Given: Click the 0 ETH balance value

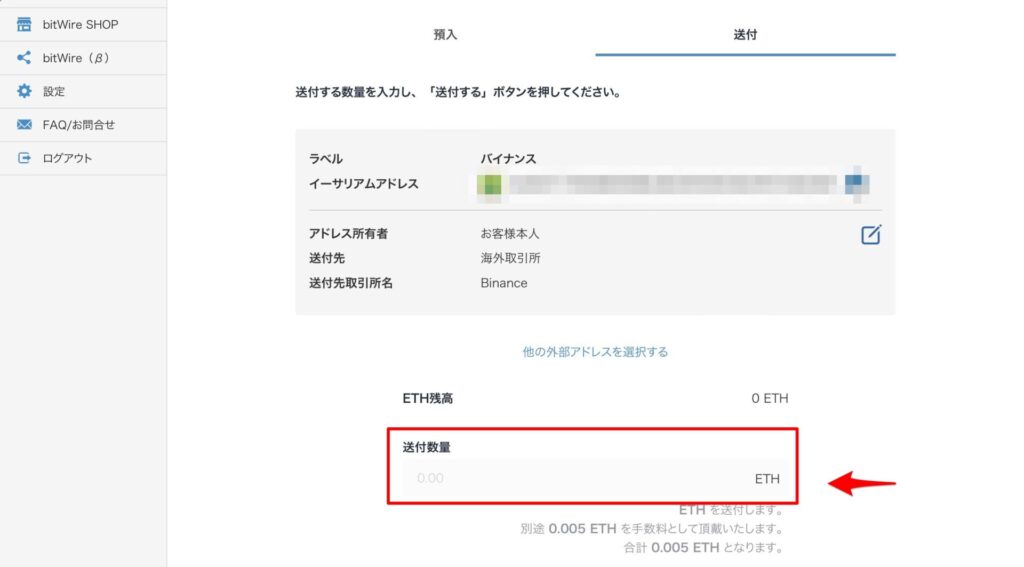Looking at the screenshot, I should [x=770, y=398].
